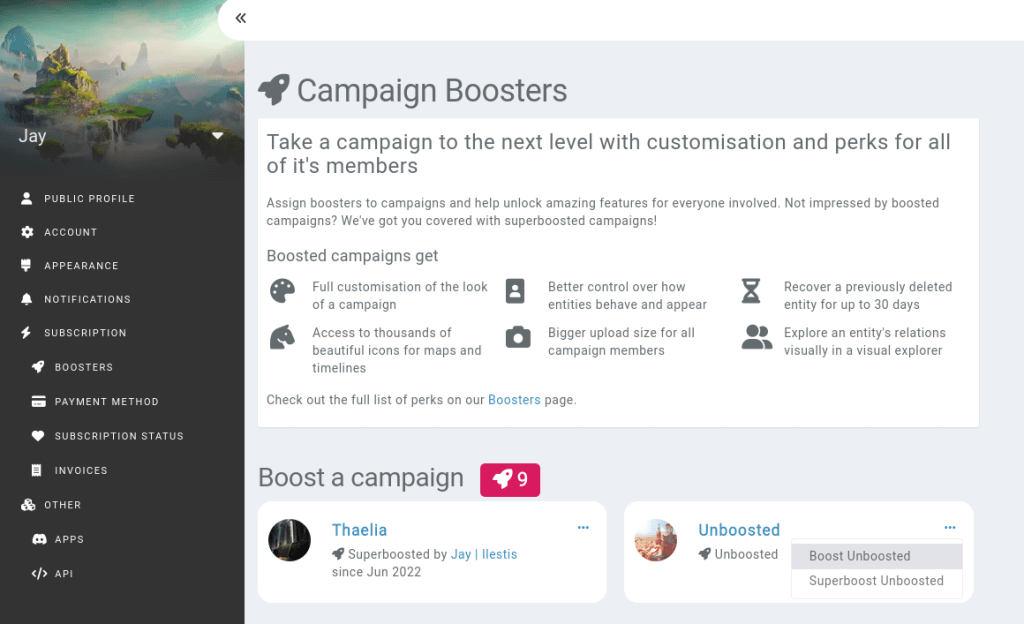Select the Account settings gear icon
The height and width of the screenshot is (624, 1024).
(x=24, y=232)
